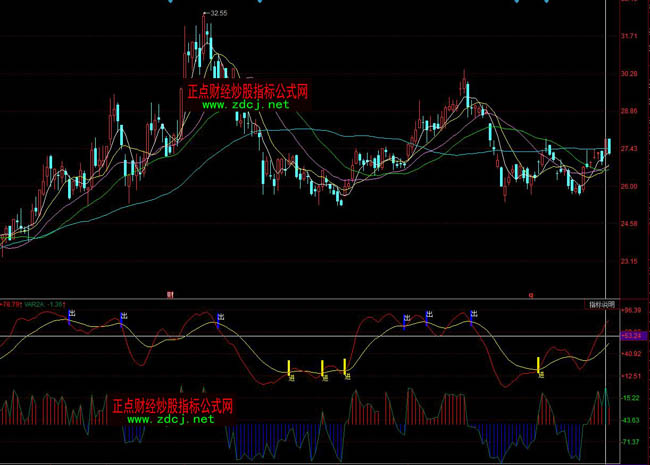Click the q marker below the price chart
Screen dimensions: 650x465
coord(531,295)
